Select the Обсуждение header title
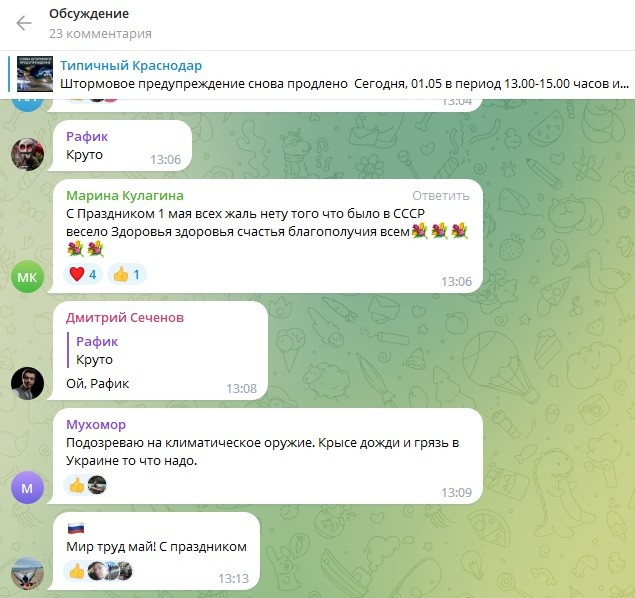This screenshot has width=635, height=598. pyautogui.click(x=89, y=14)
